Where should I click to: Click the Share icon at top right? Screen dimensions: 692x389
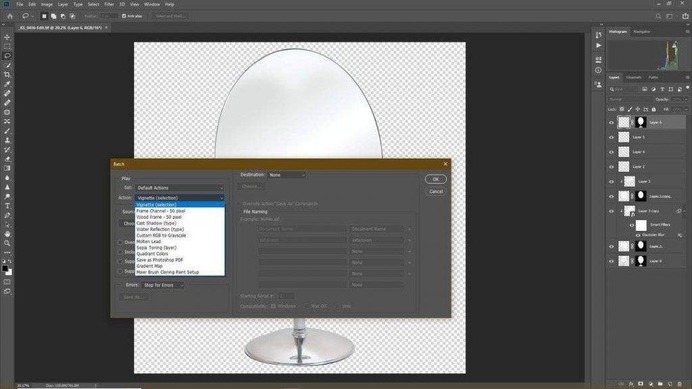(x=685, y=16)
